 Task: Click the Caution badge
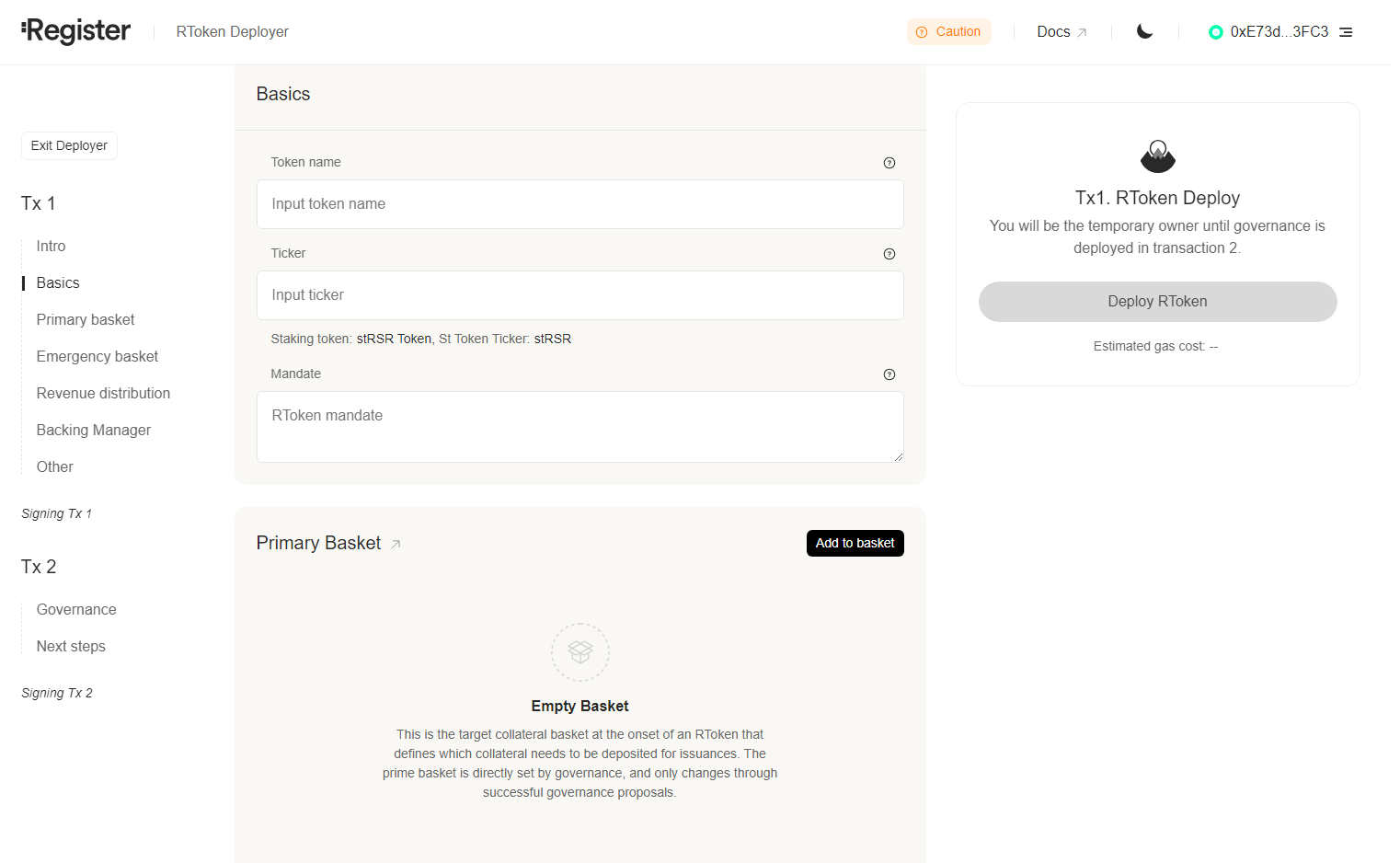[x=948, y=31]
